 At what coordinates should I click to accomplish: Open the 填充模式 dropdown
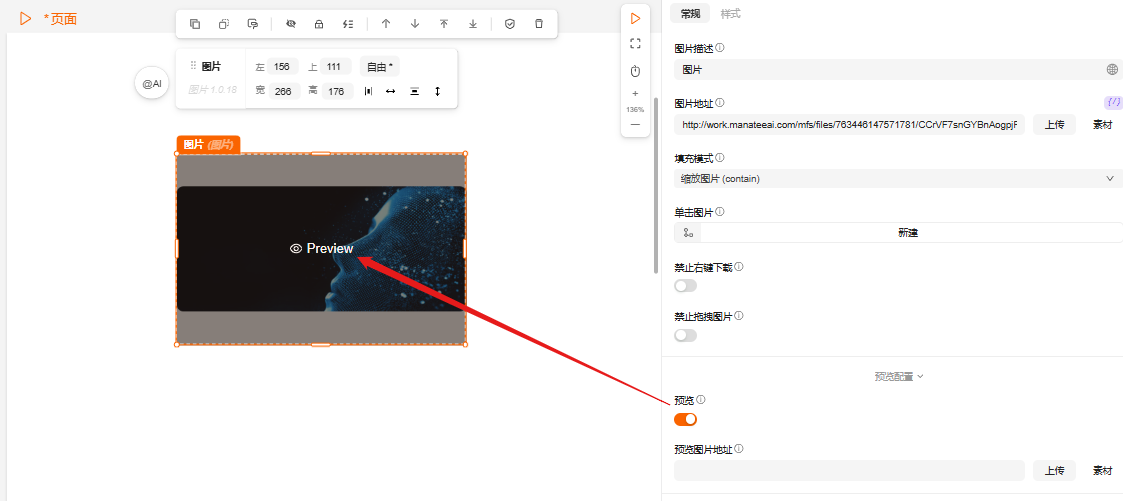(x=897, y=179)
